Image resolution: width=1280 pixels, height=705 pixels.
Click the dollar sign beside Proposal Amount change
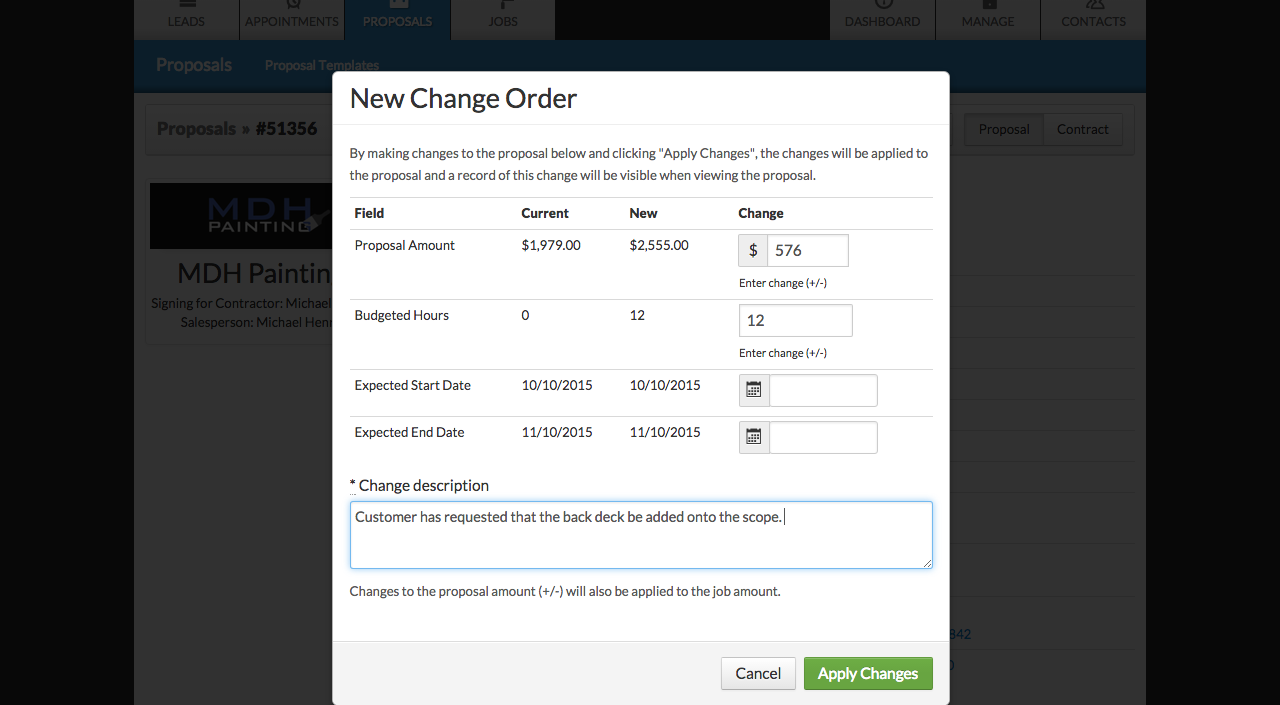[753, 250]
